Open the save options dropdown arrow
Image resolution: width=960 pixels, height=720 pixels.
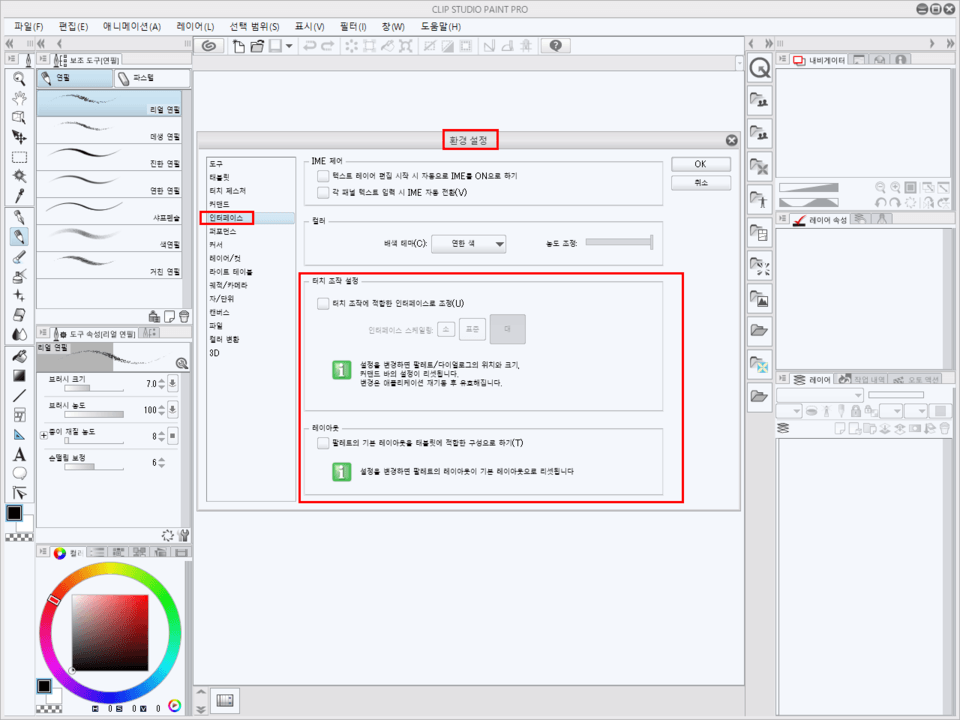tap(289, 46)
